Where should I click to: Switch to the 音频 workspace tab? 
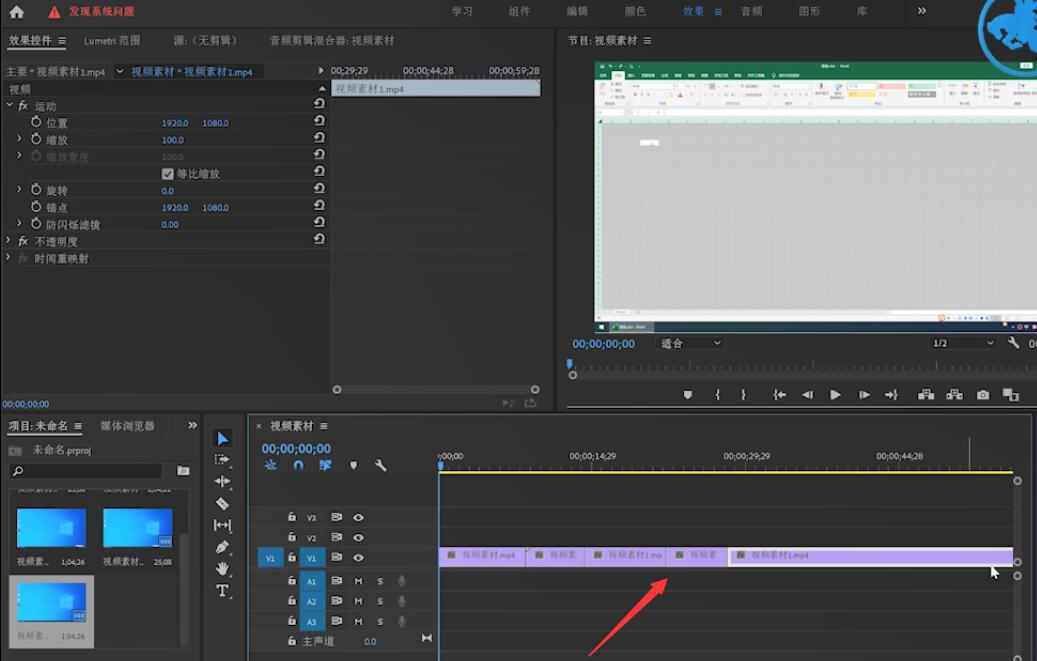point(751,11)
